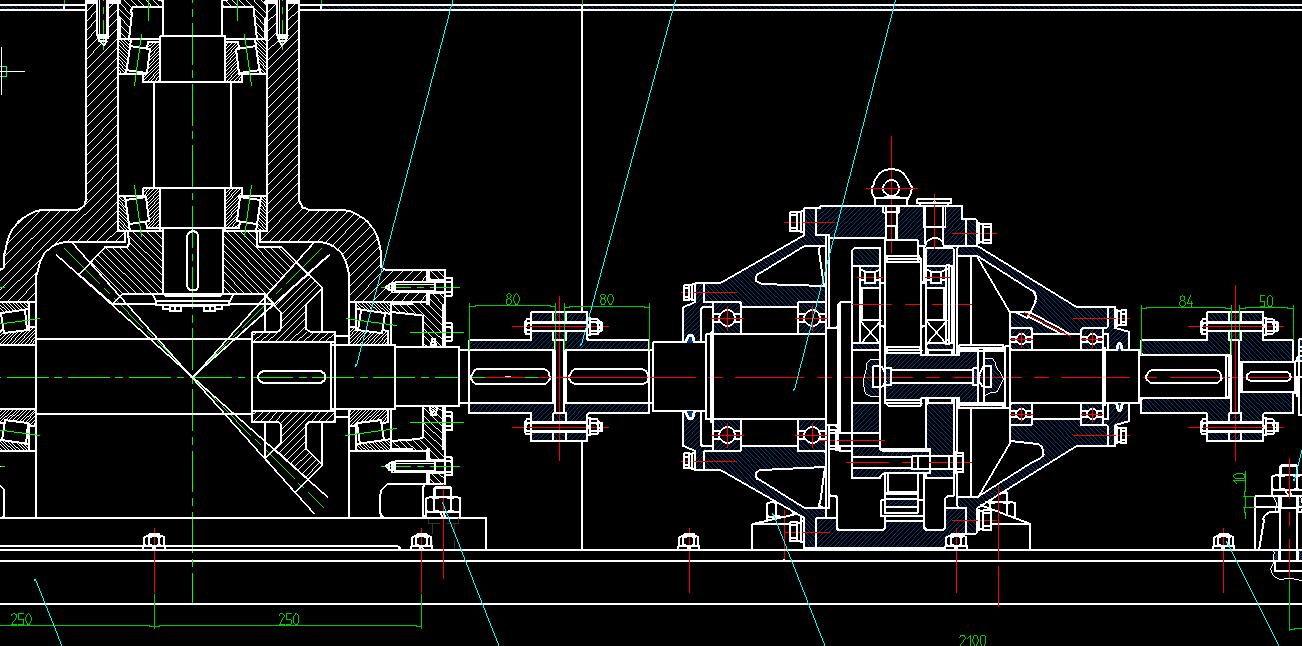Select the "84" dimension text
1302x646 pixels.
pyautogui.click(x=1186, y=301)
